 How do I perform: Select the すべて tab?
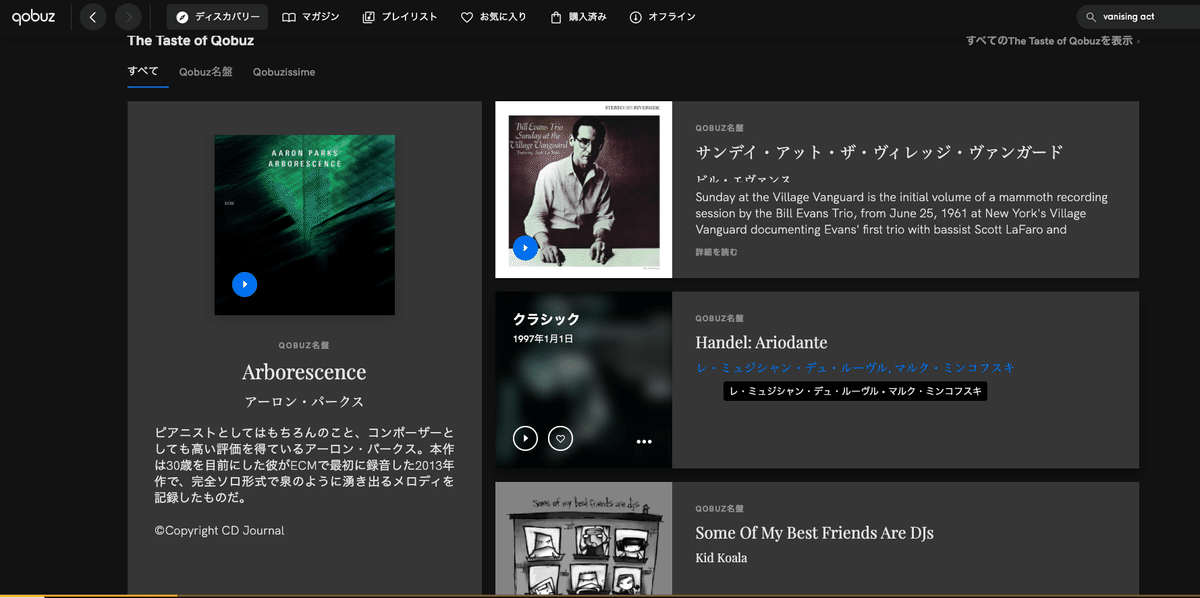143,72
